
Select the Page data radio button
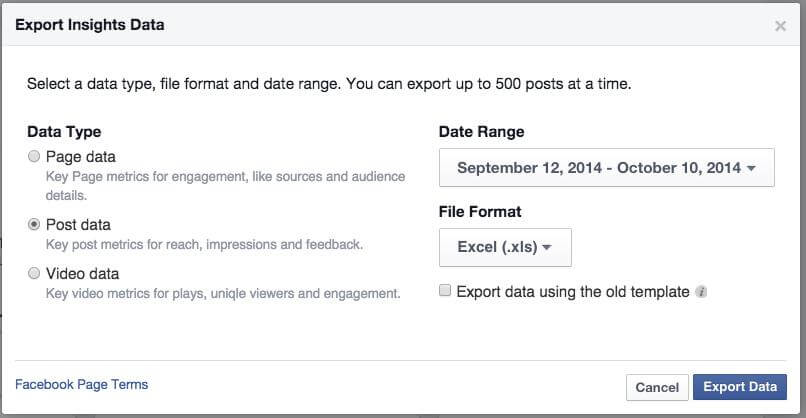35,157
